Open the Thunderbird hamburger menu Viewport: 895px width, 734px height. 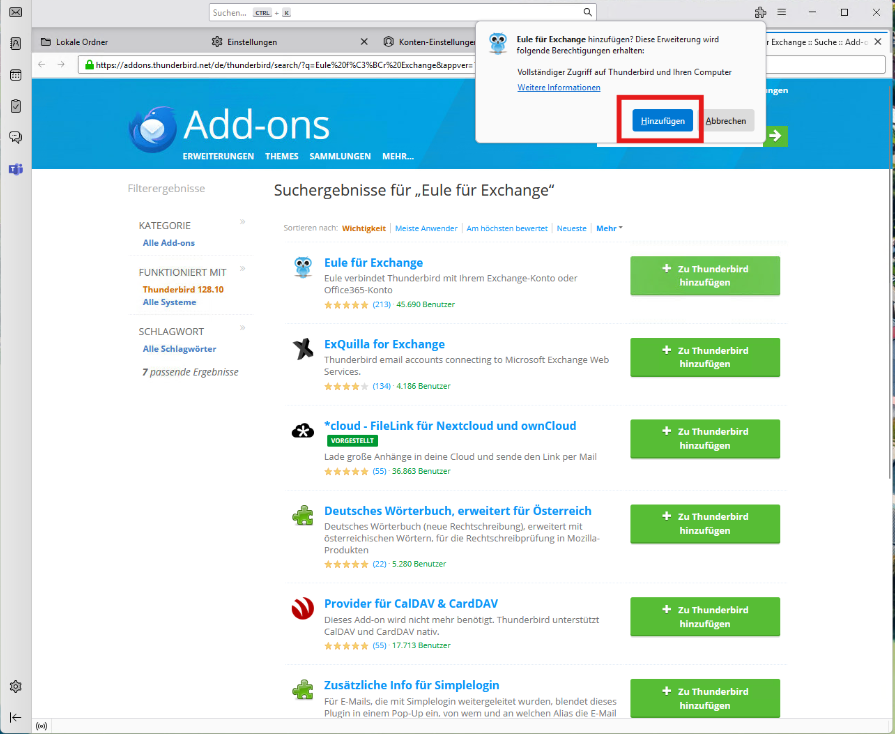point(782,12)
